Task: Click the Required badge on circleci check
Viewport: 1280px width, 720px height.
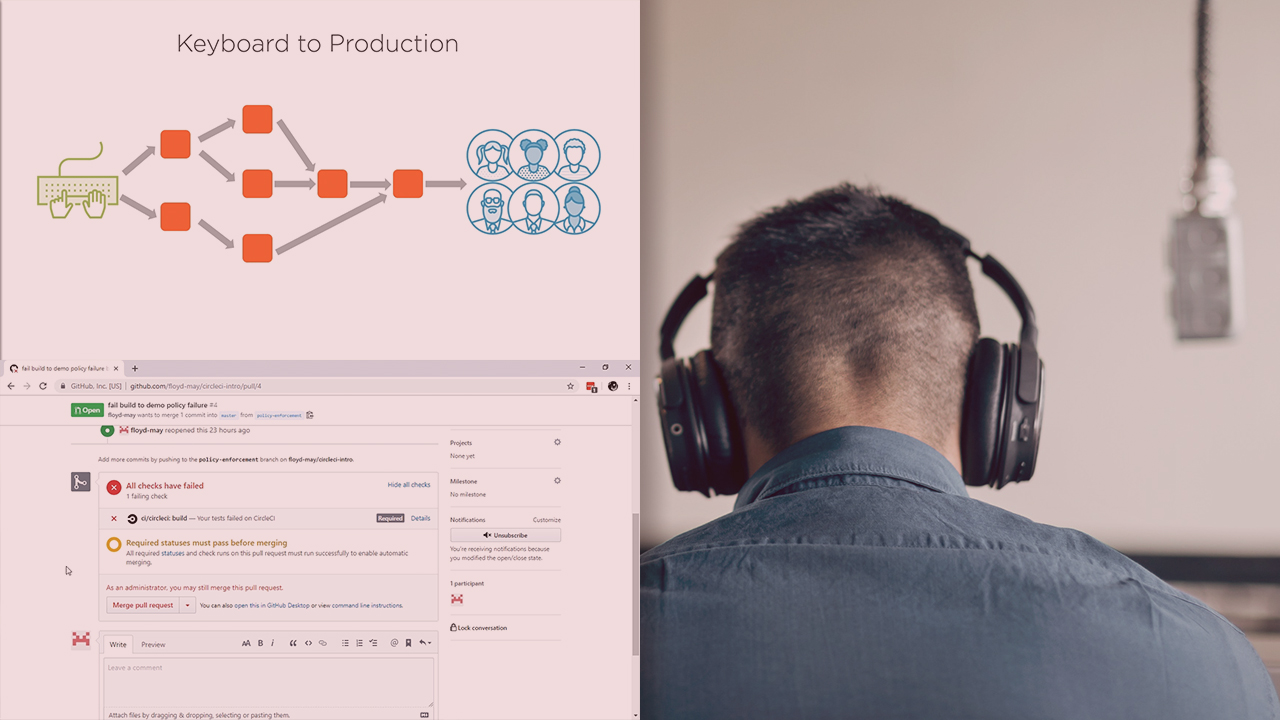Action: pyautogui.click(x=390, y=518)
